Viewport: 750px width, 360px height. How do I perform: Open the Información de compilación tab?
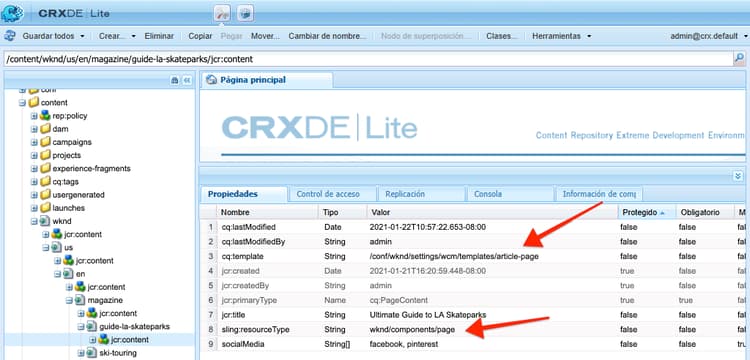click(x=599, y=194)
